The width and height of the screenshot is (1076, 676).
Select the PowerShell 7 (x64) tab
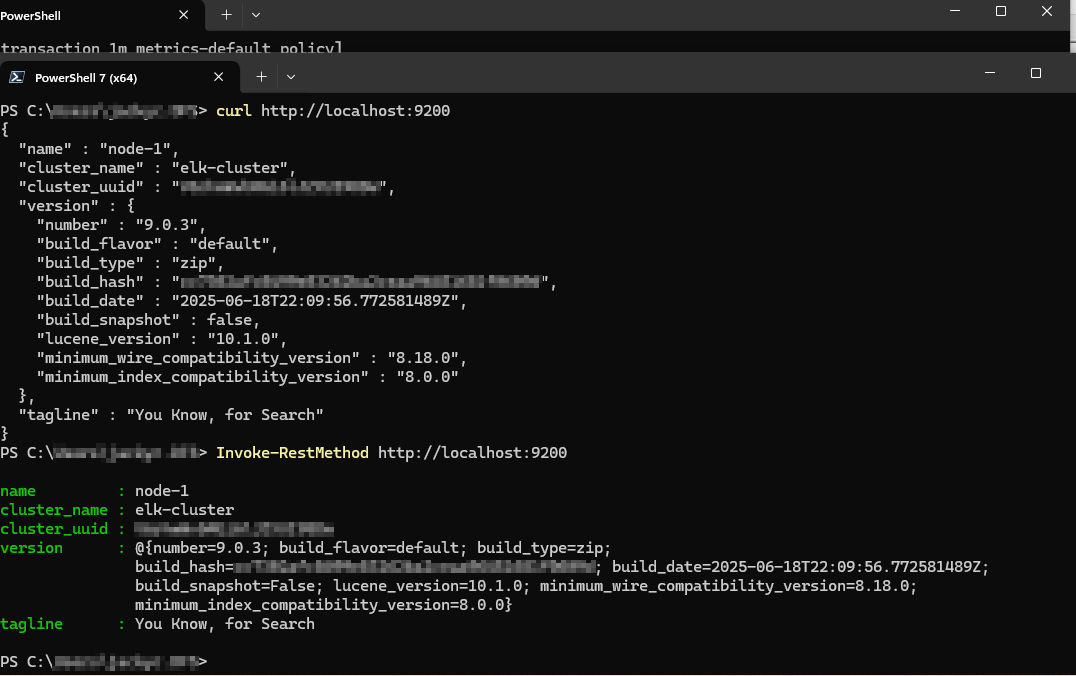[x=86, y=77]
